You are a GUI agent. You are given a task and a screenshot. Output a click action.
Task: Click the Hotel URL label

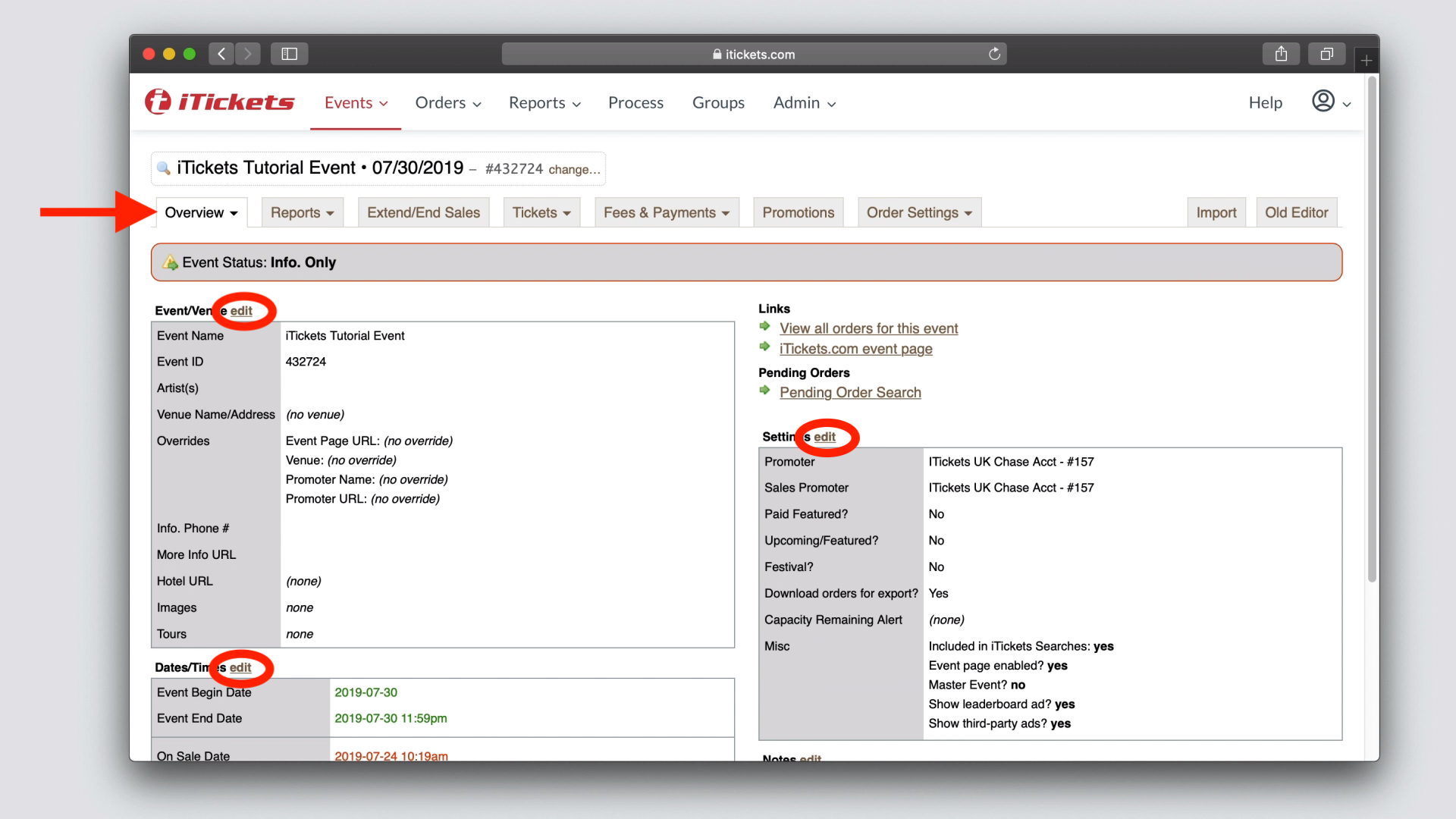185,581
